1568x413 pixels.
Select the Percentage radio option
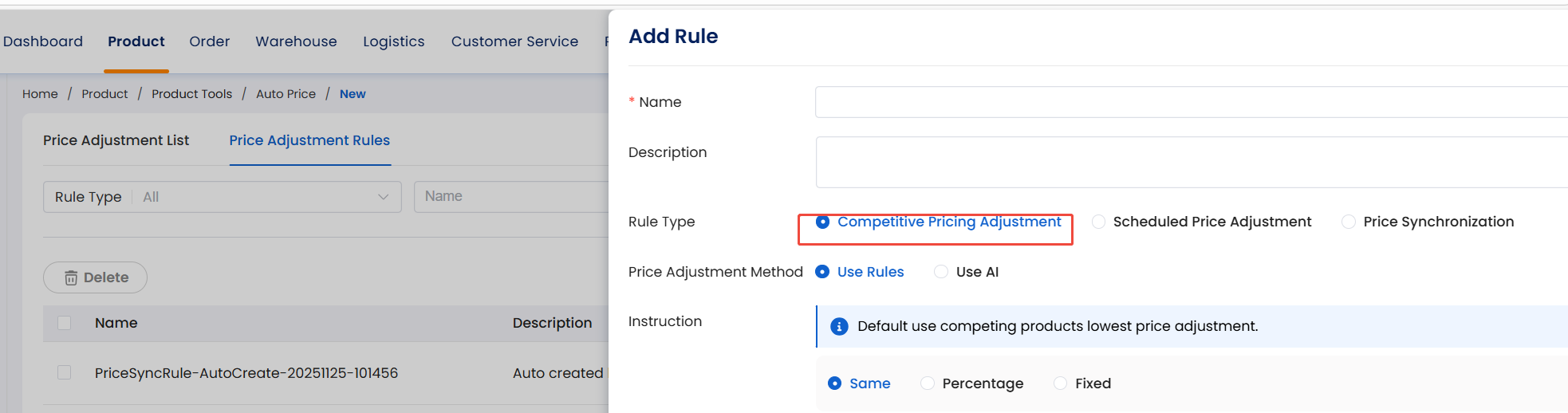(928, 383)
